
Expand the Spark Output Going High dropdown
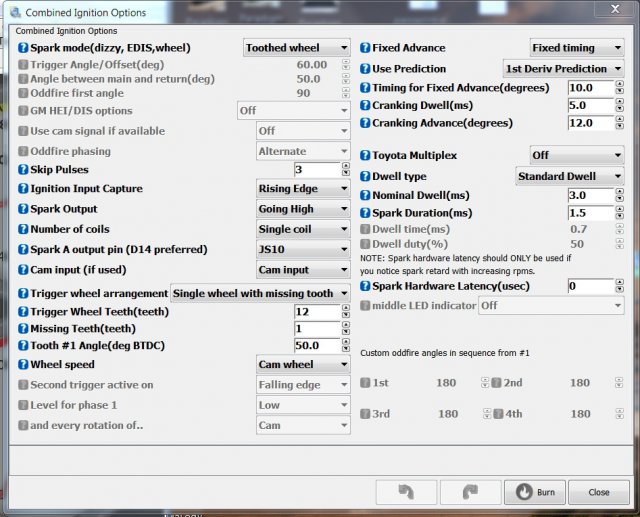pyautogui.click(x=303, y=209)
